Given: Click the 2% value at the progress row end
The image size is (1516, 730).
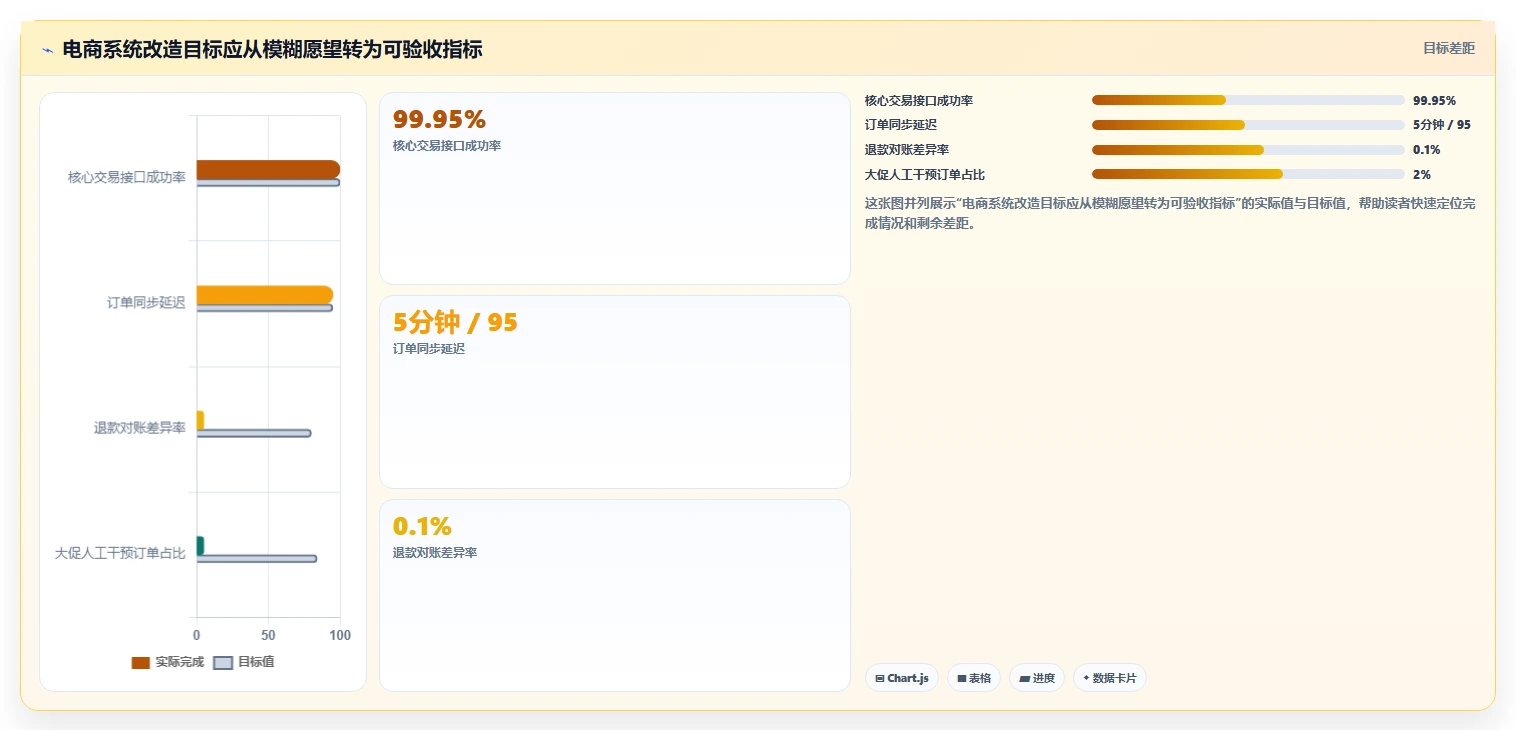Looking at the screenshot, I should pos(1421,174).
